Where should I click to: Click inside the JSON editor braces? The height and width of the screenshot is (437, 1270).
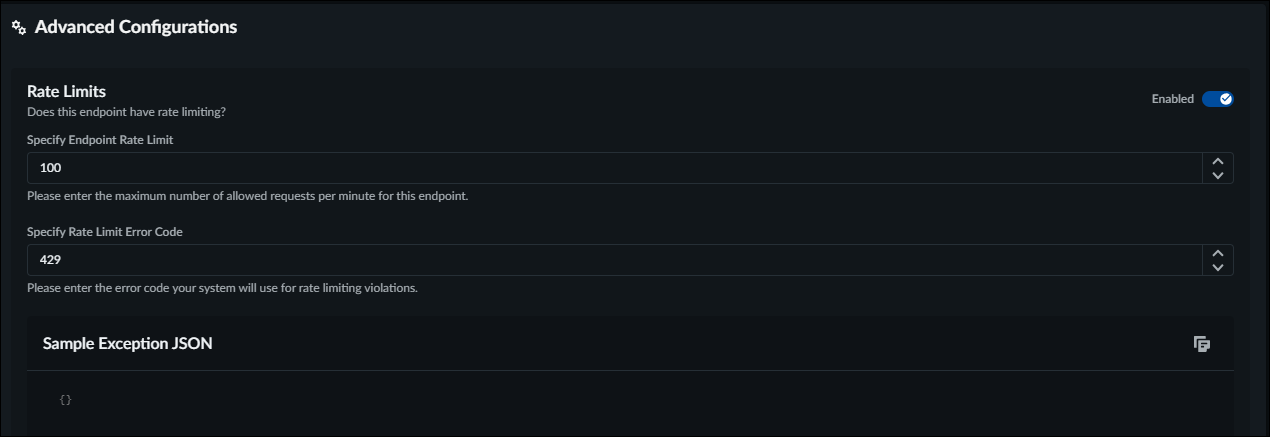point(66,400)
